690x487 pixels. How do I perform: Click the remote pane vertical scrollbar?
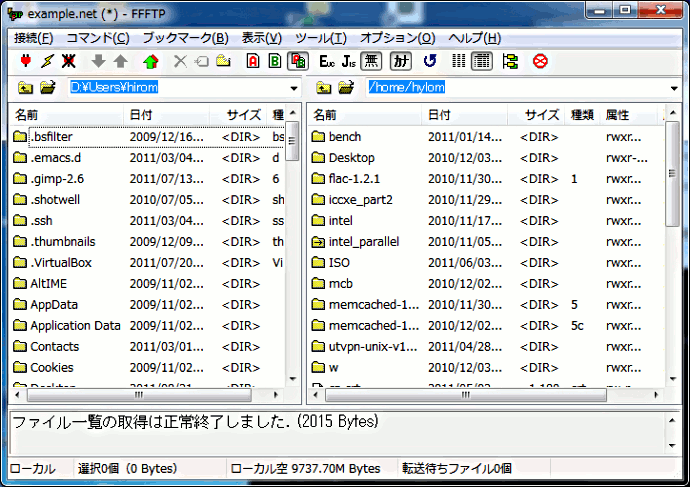pyautogui.click(x=671, y=250)
